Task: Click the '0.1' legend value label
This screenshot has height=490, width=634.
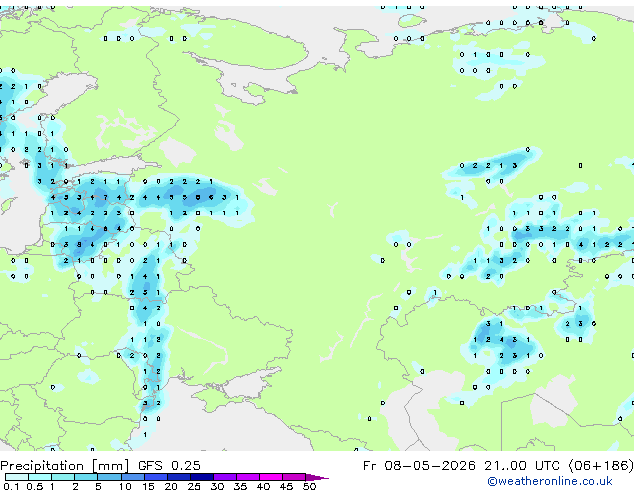Action: (11, 486)
